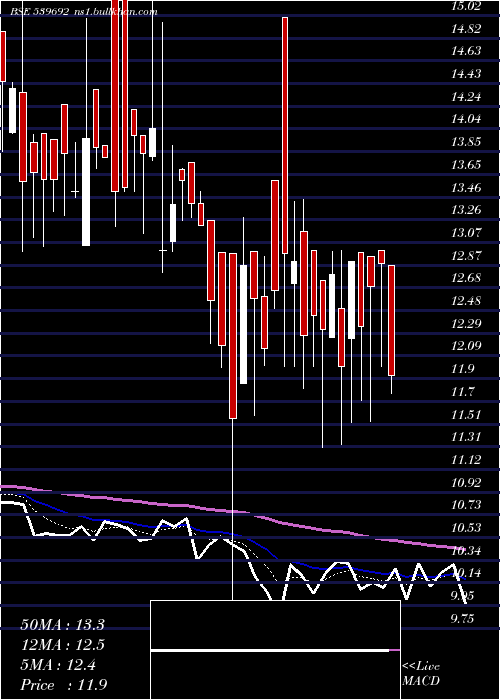Click the 10.53 price axis label
This screenshot has height=700, width=500.
pyautogui.click(x=466, y=528)
